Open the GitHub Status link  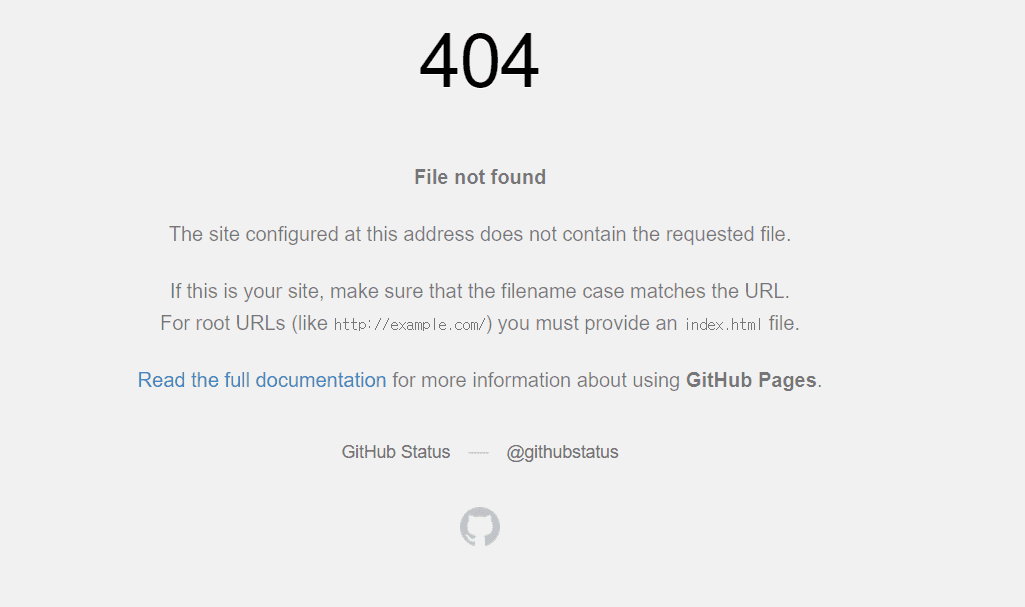pyautogui.click(x=395, y=452)
